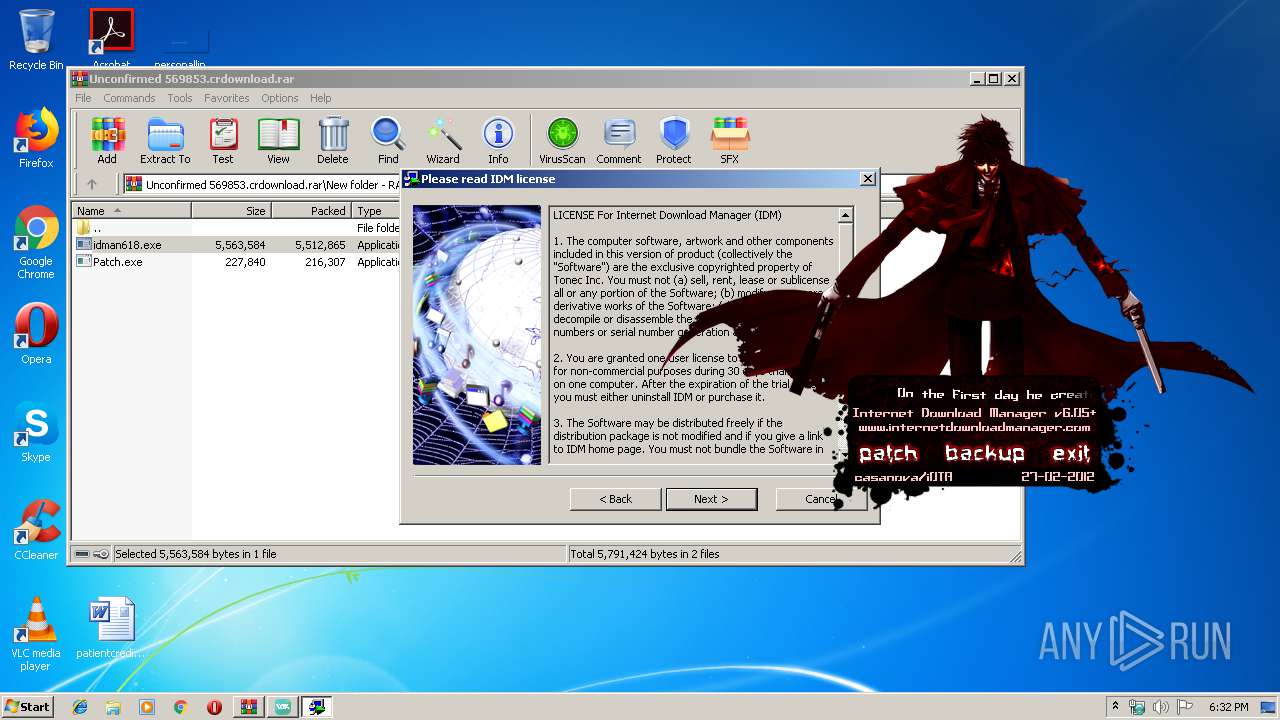Click Cancel in the IDM license dialog
Viewport: 1280px width, 720px height.
point(820,499)
